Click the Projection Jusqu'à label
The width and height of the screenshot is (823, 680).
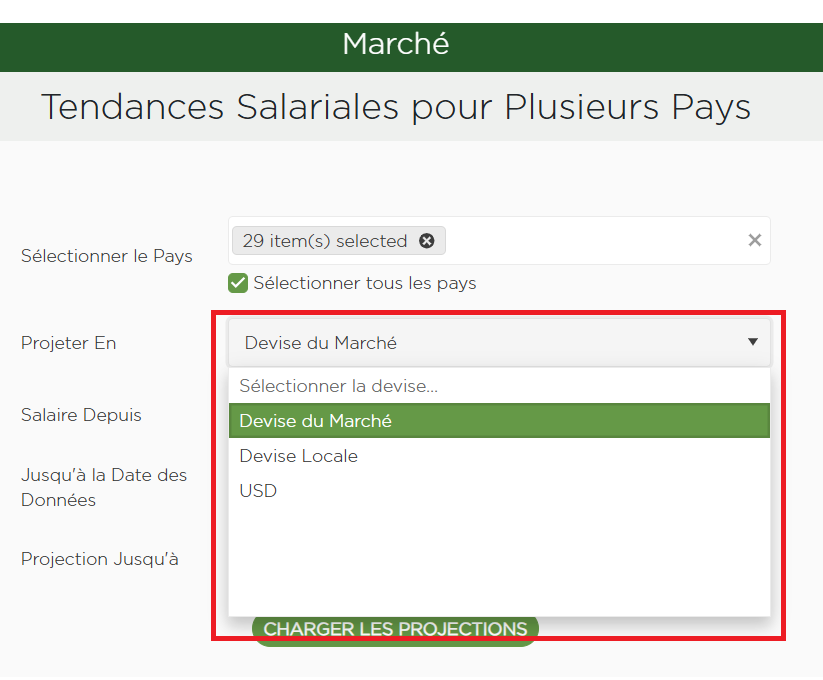click(x=100, y=559)
